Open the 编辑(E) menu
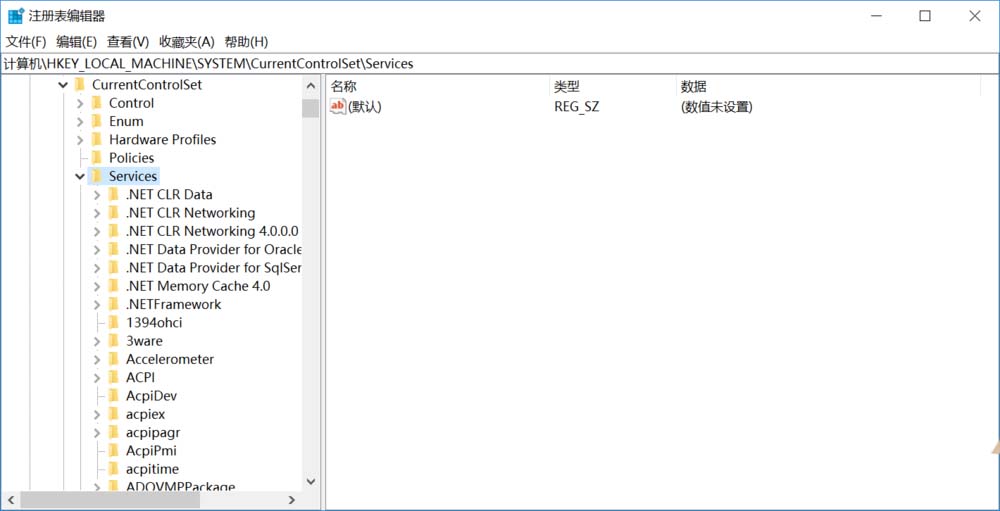1000x511 pixels. click(77, 42)
